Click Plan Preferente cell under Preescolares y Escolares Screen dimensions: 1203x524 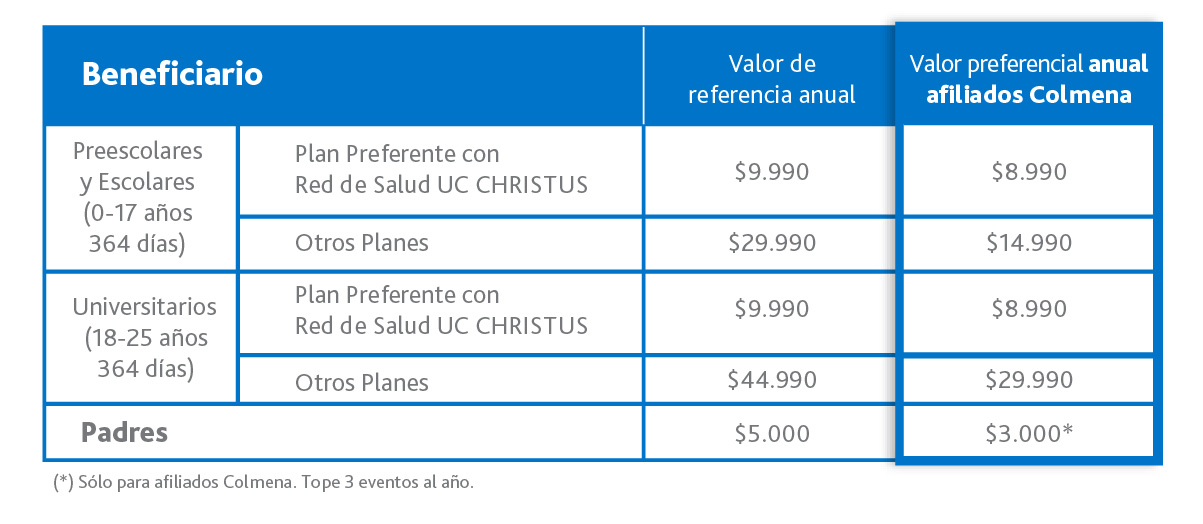pos(440,170)
